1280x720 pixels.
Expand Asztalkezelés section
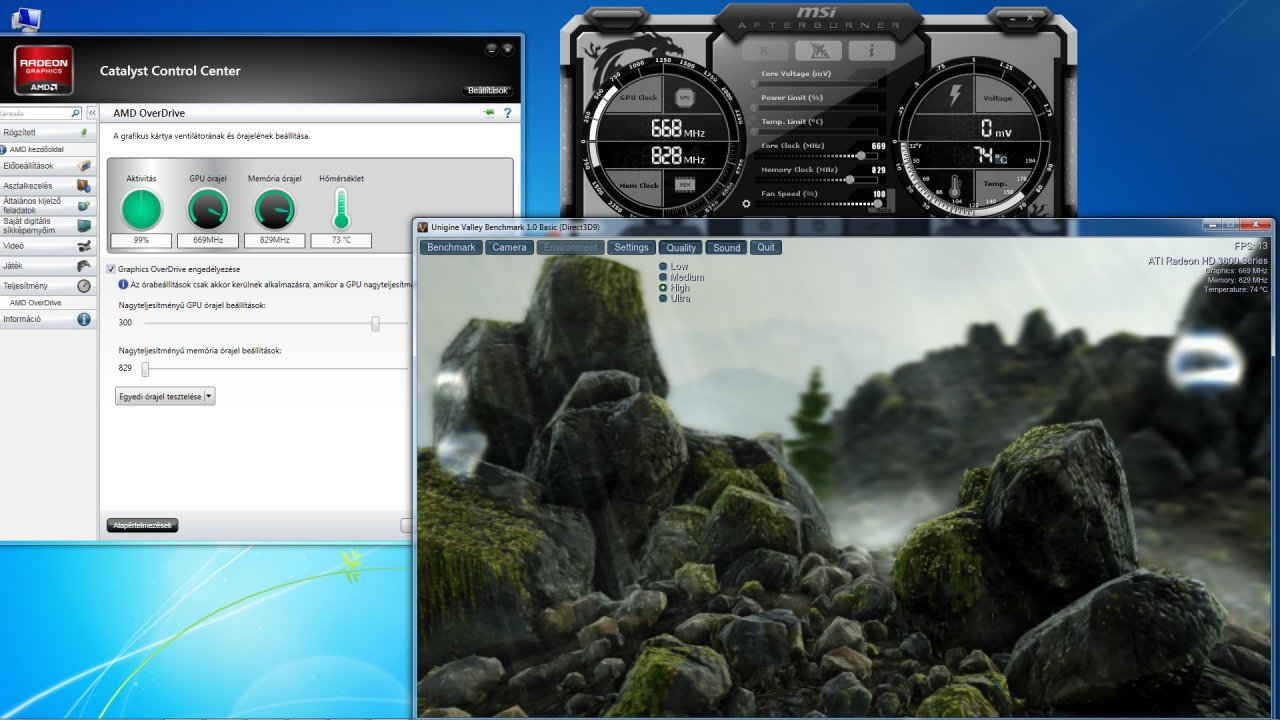pos(48,185)
